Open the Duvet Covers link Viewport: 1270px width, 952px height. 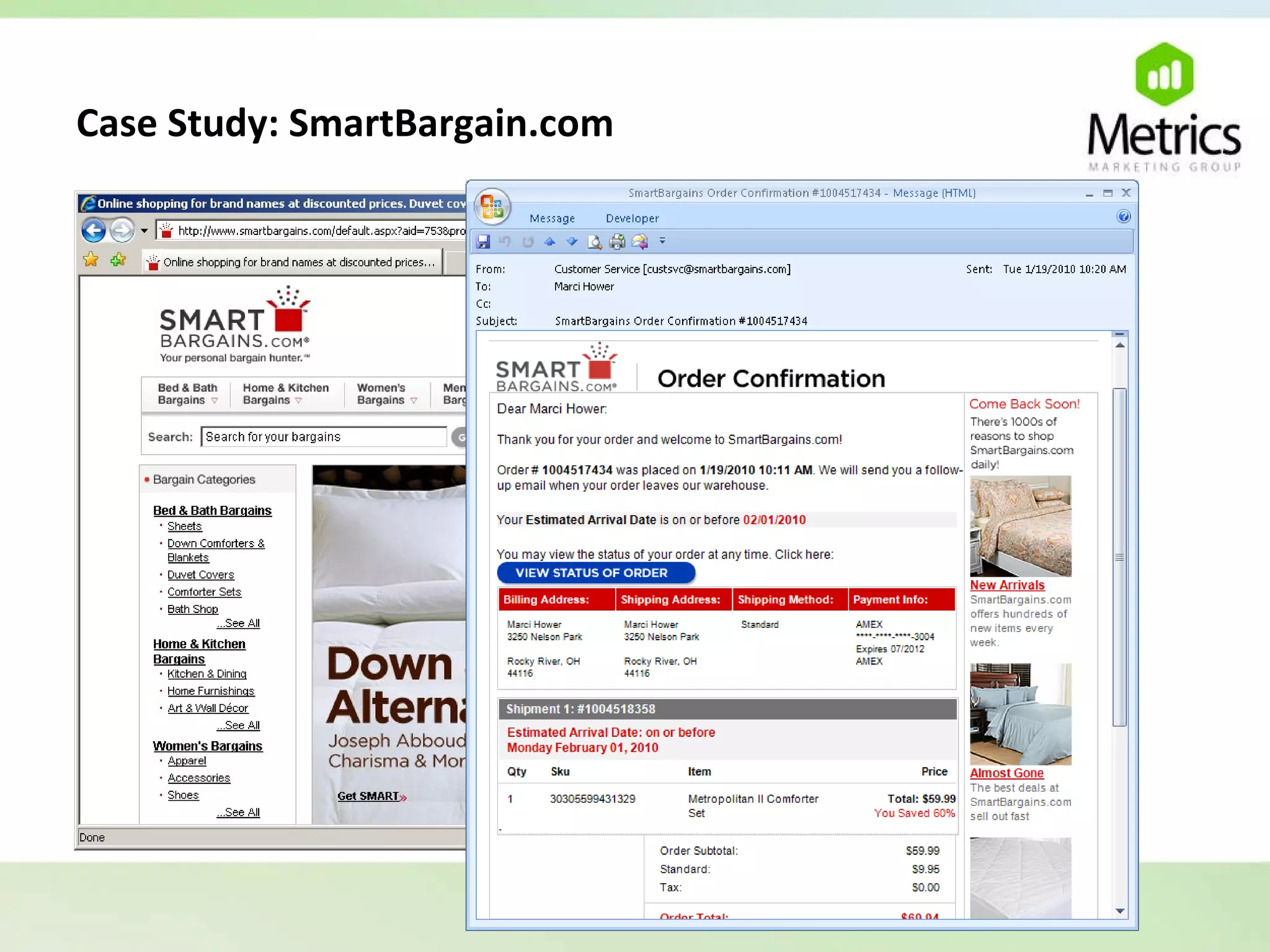point(200,575)
